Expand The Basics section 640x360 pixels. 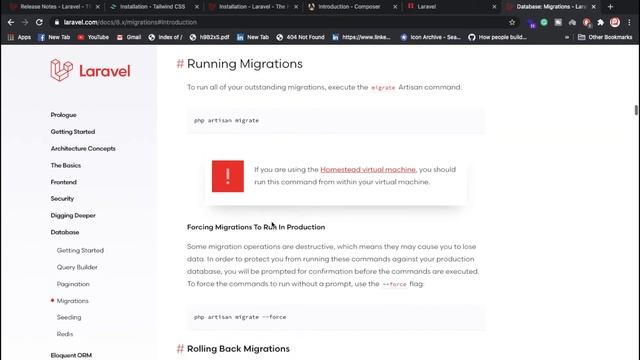[x=65, y=165]
